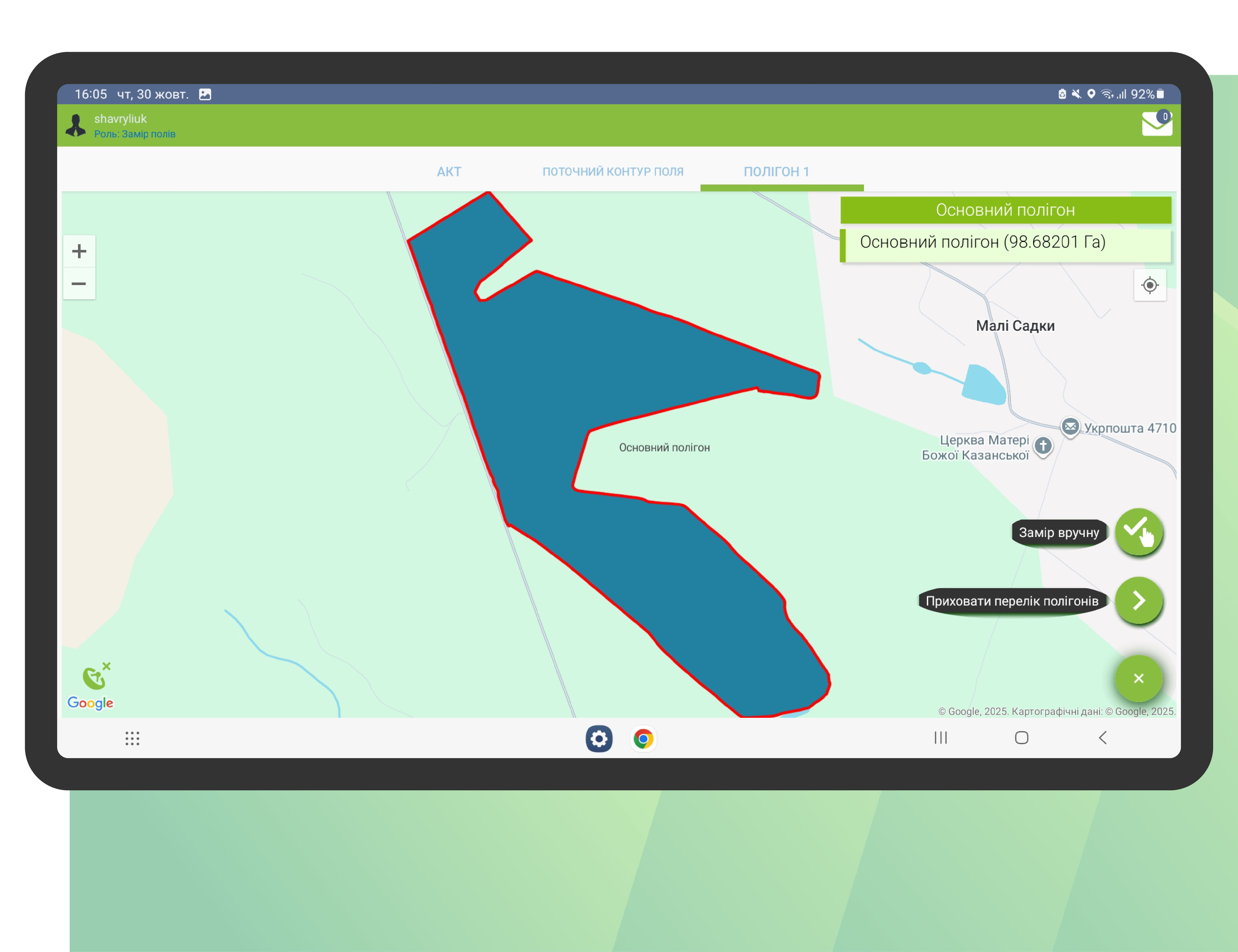Open the messages envelope icon
Image resolution: width=1238 pixels, height=952 pixels.
click(1156, 123)
